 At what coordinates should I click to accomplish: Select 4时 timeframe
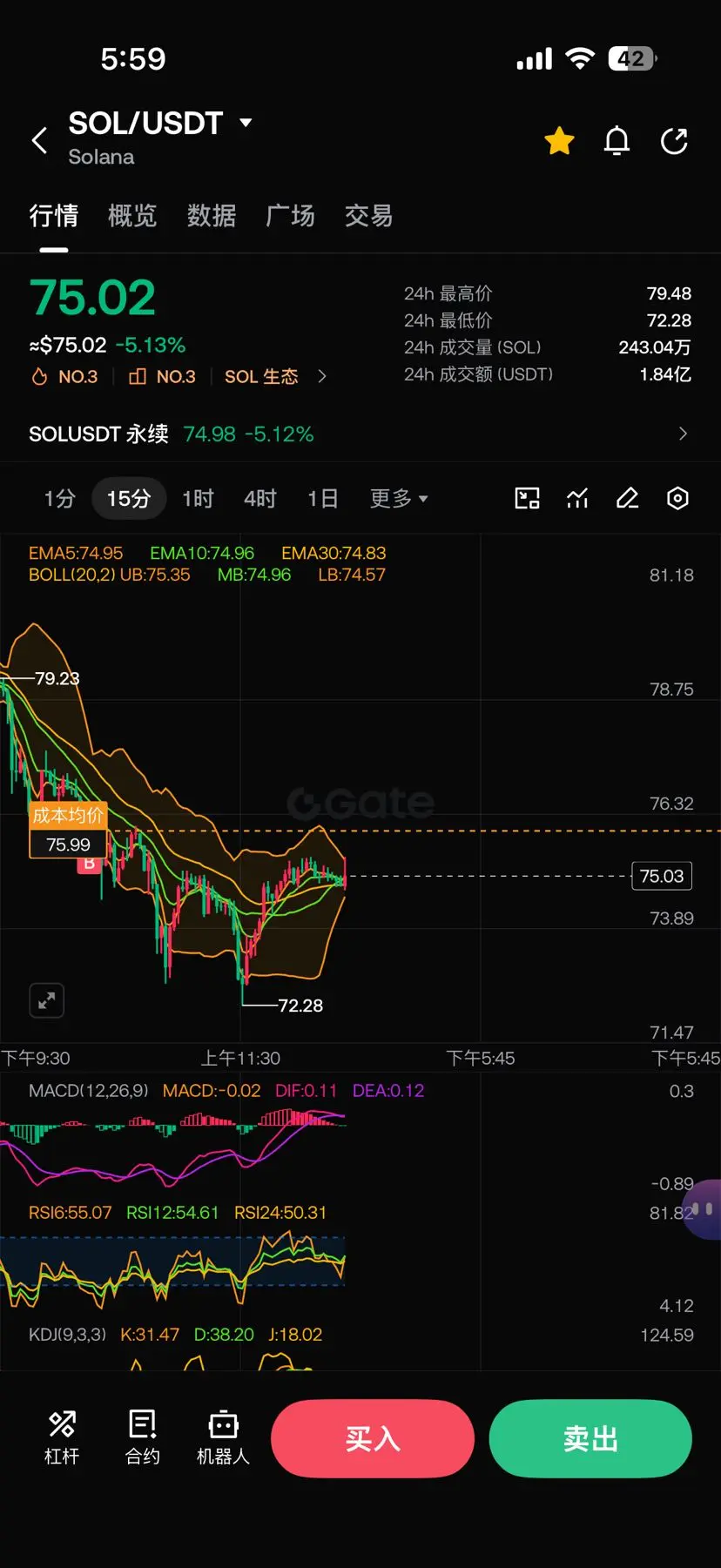coord(259,498)
